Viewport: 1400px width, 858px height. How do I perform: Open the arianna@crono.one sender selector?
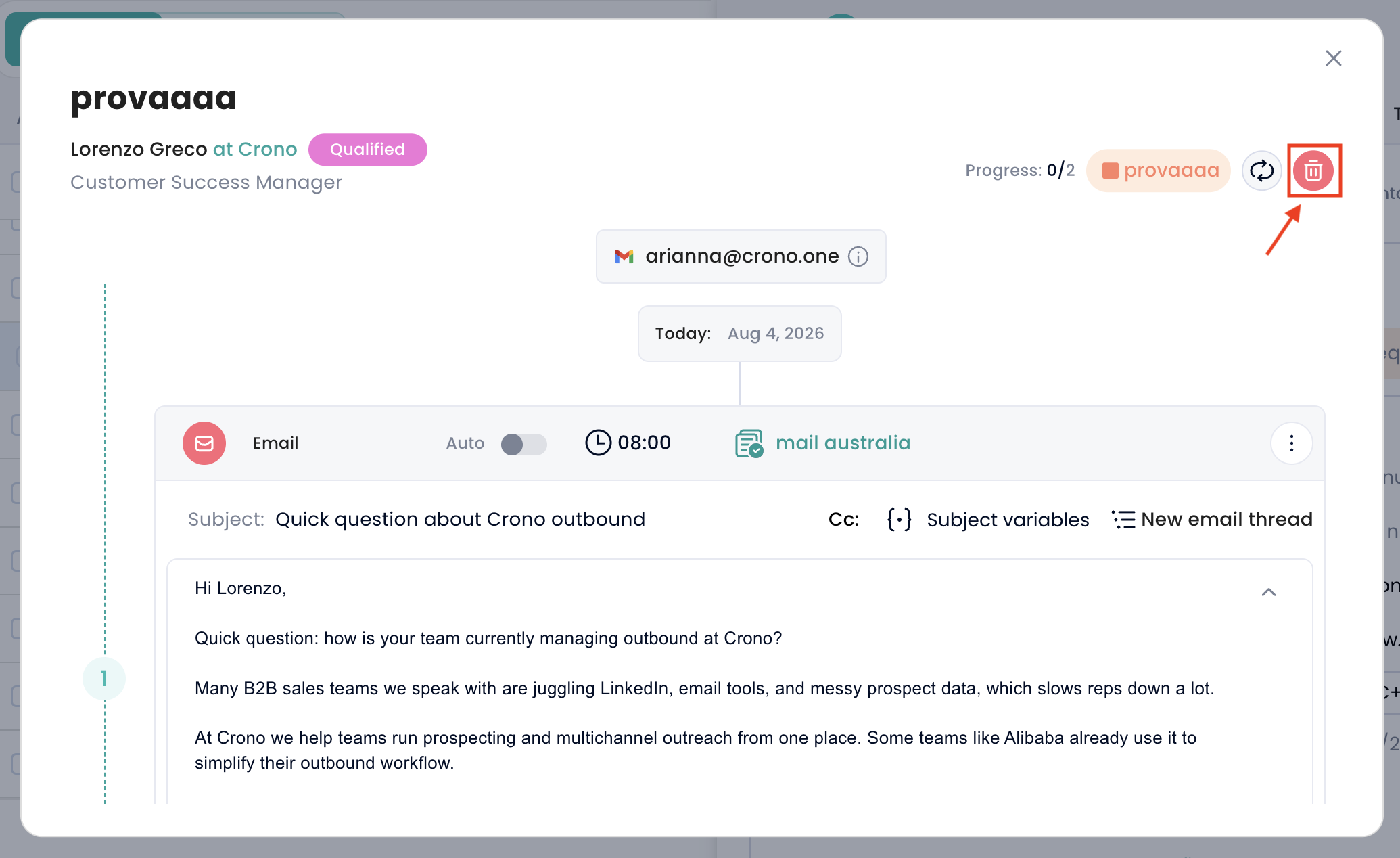coord(741,256)
